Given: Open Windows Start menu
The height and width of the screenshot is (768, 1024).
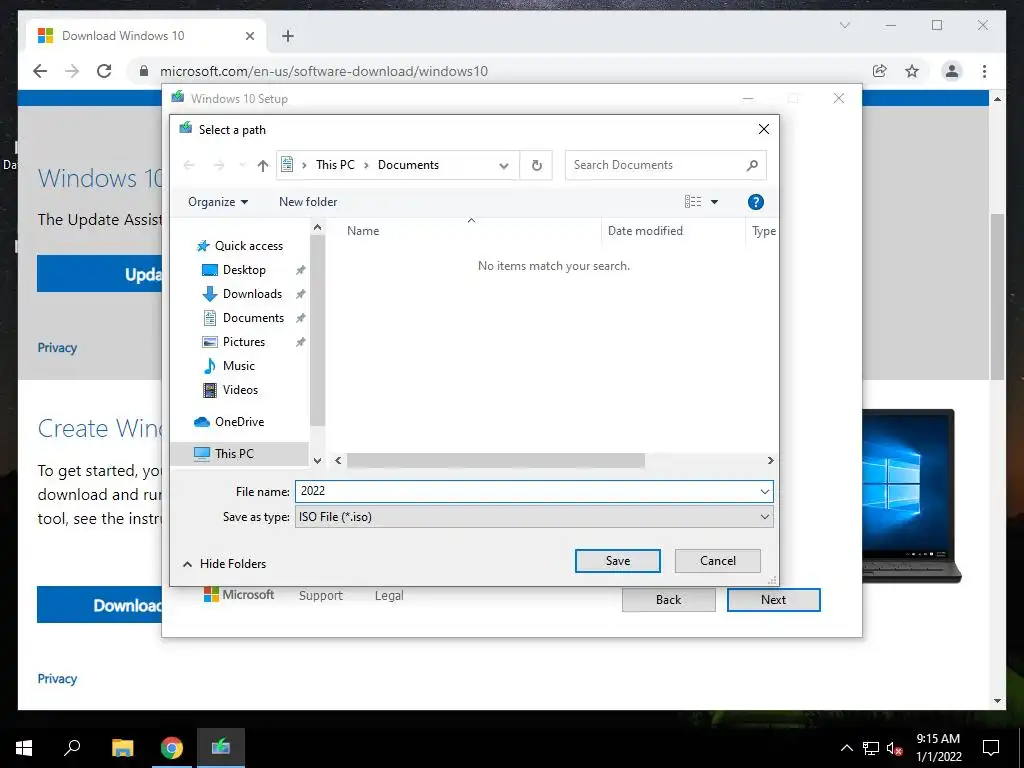Looking at the screenshot, I should (24, 748).
